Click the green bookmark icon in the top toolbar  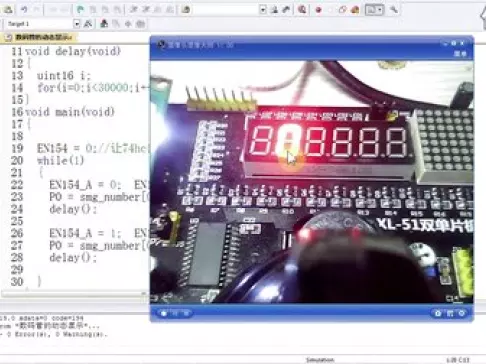coord(80,10)
